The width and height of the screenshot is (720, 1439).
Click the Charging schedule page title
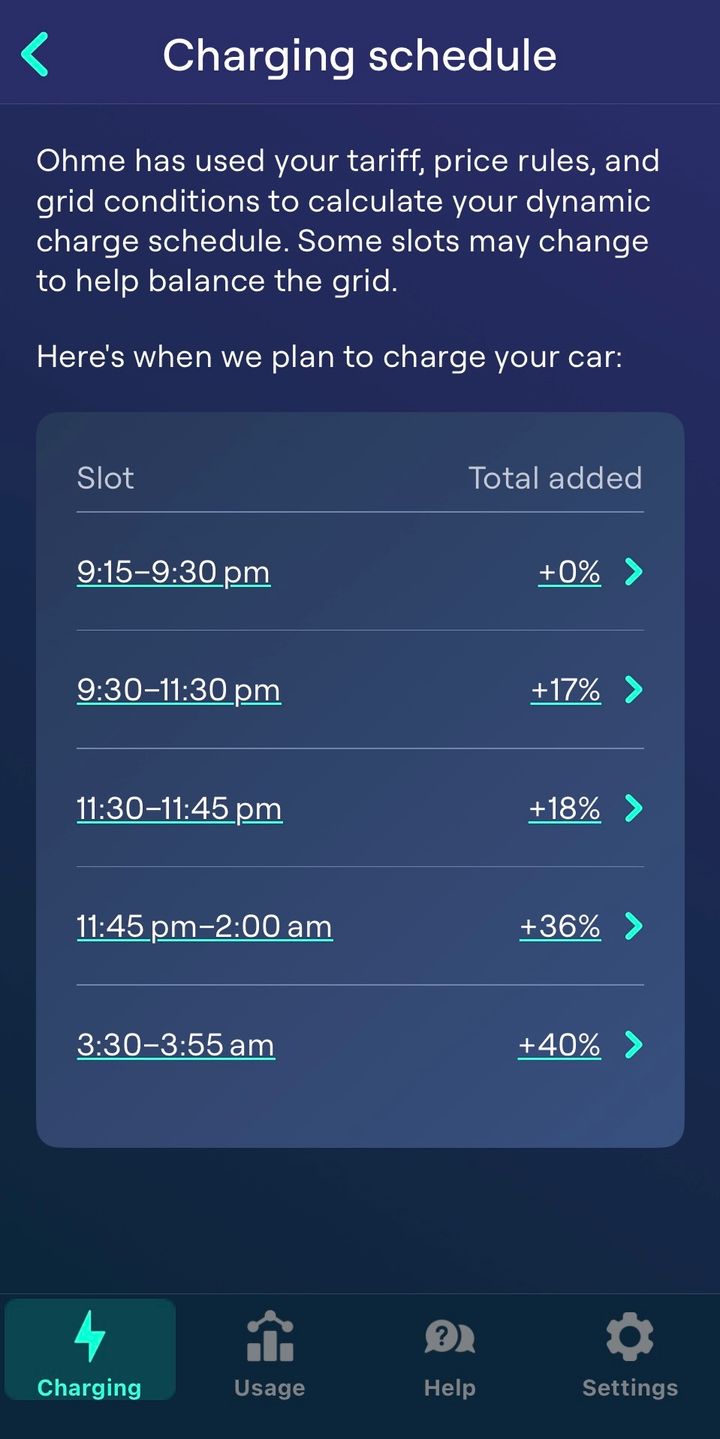tap(360, 55)
